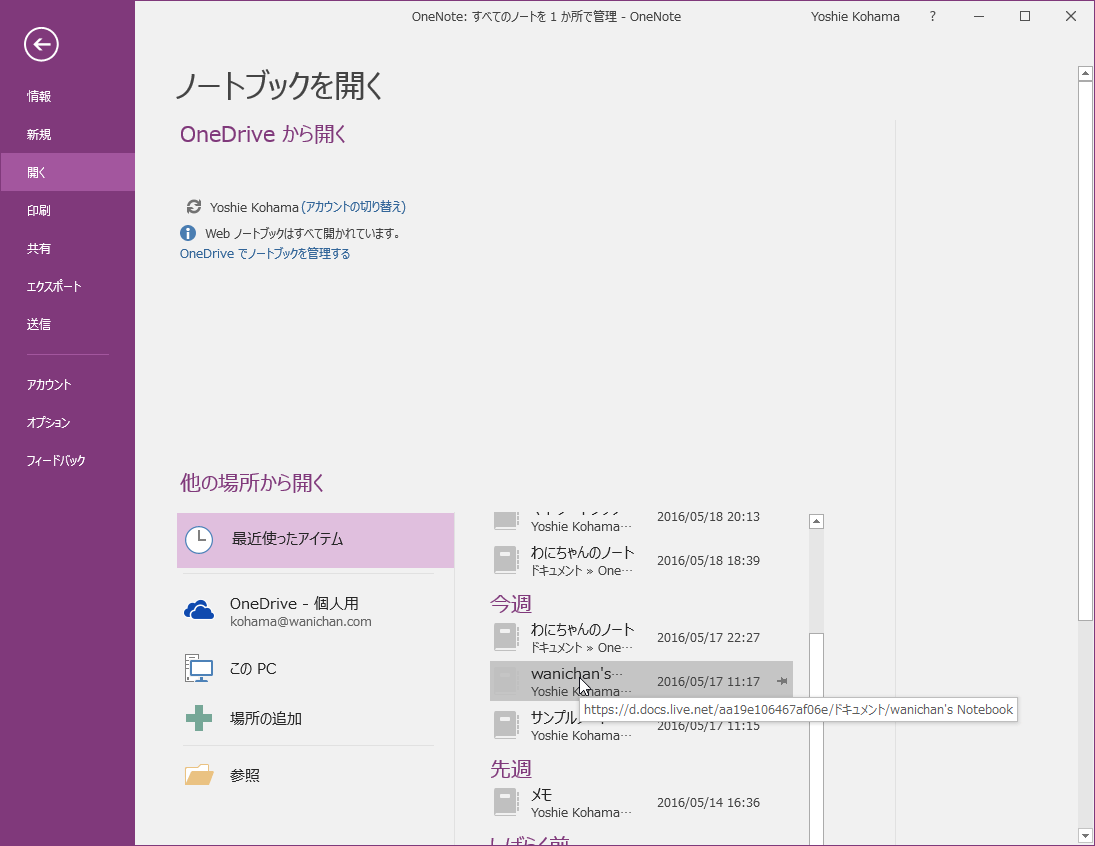This screenshot has width=1095, height=846.
Task: Click Yoshie Kohama account name in title bar
Action: pyautogui.click(x=855, y=16)
